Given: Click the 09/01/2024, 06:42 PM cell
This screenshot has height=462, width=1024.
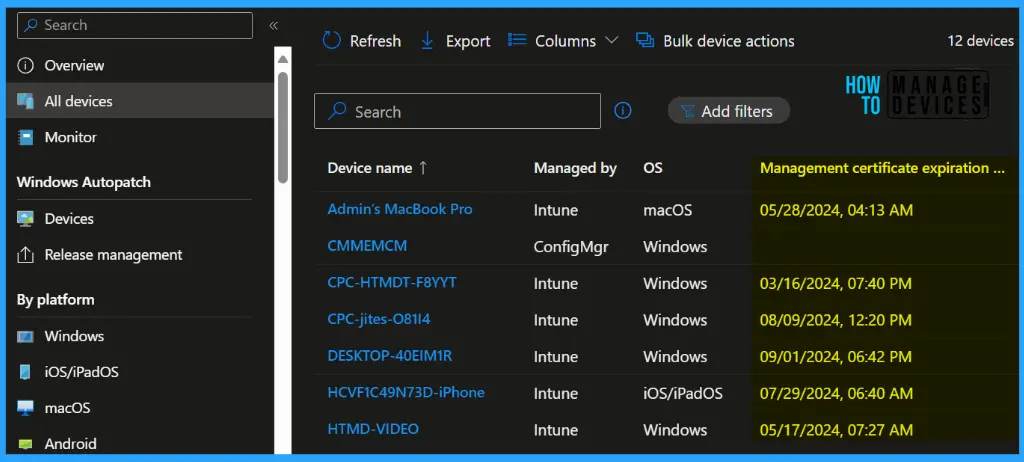Looking at the screenshot, I should point(836,357).
